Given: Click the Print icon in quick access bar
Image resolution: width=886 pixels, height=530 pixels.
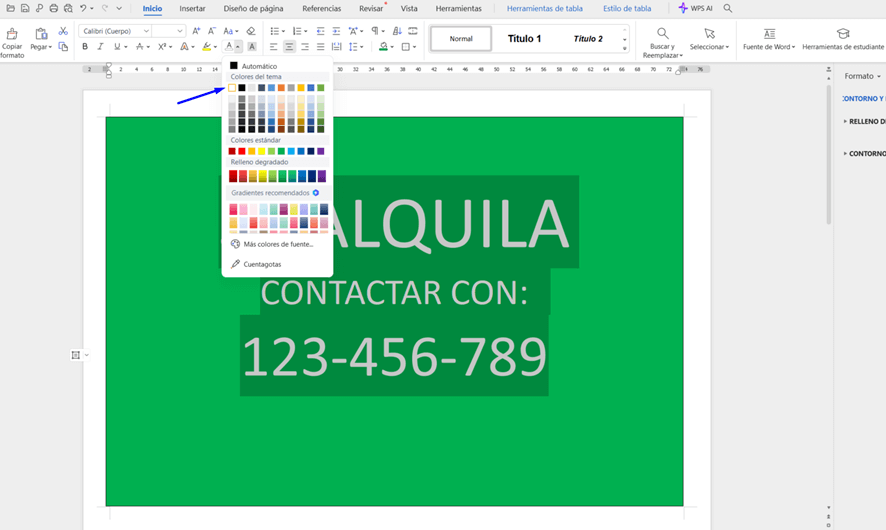Looking at the screenshot, I should [54, 8].
